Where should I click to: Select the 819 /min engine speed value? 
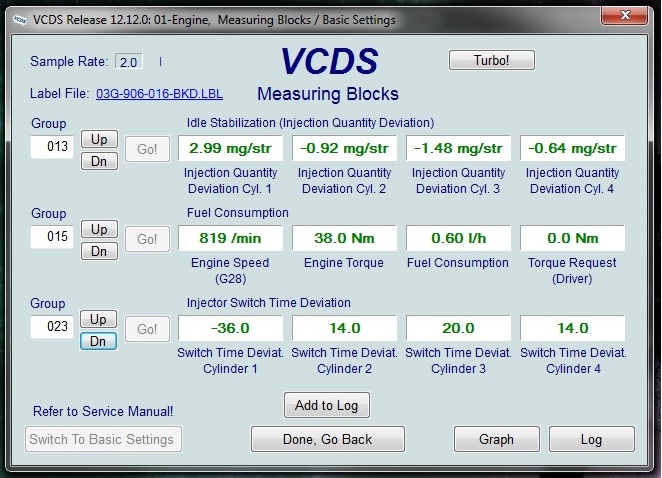pyautogui.click(x=231, y=238)
